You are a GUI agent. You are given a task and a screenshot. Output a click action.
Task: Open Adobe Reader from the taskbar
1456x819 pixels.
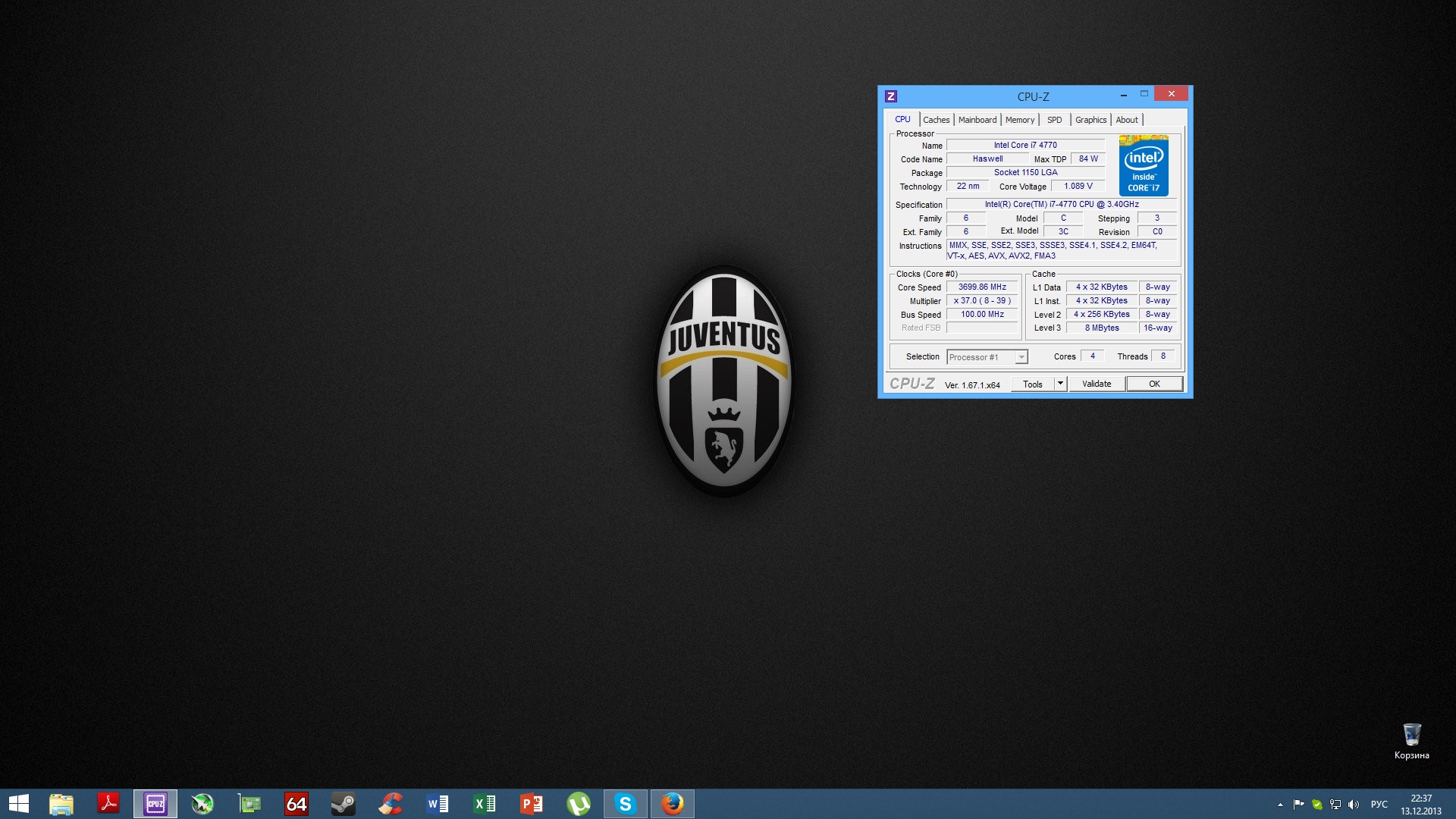[x=108, y=803]
